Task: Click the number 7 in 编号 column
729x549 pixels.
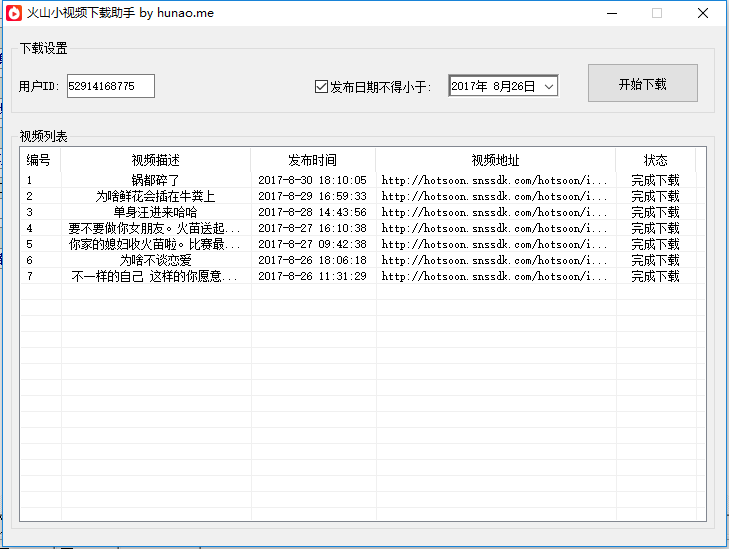Action: coord(29,277)
